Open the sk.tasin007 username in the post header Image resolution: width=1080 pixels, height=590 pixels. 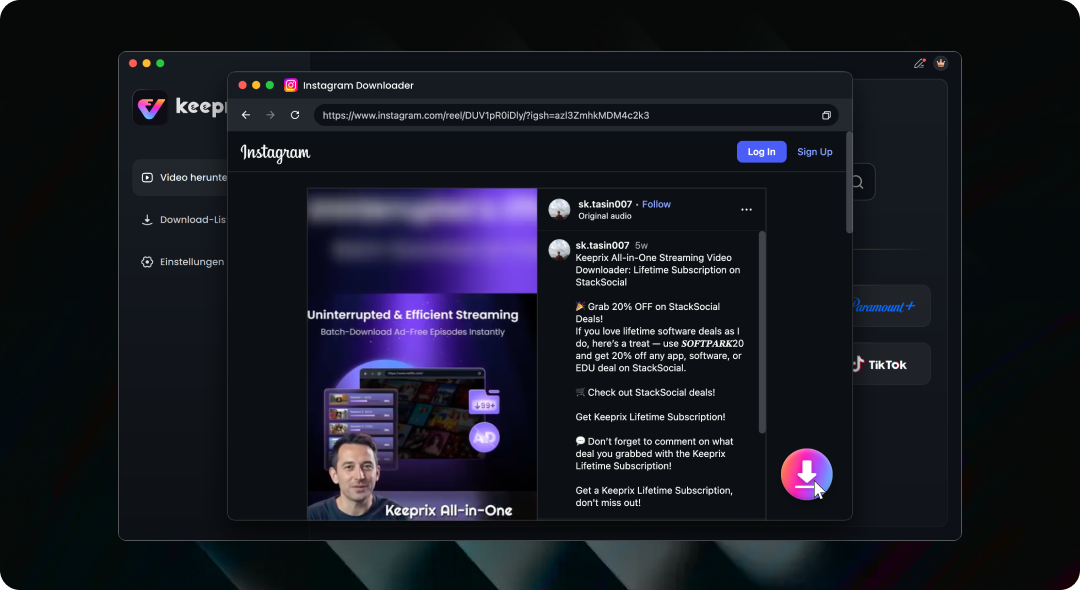tap(605, 204)
